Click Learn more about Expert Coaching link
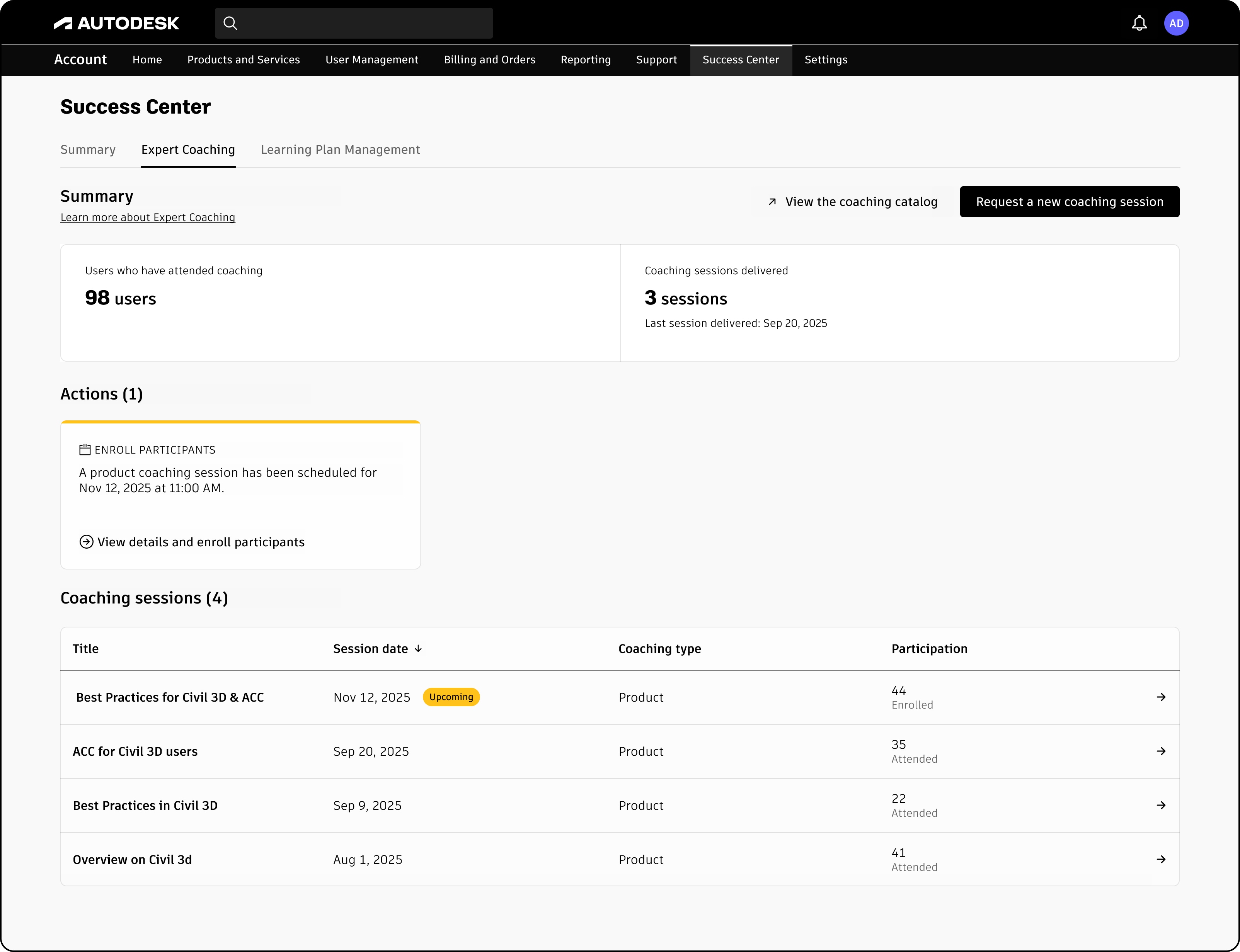The width and height of the screenshot is (1240, 952). click(x=147, y=218)
